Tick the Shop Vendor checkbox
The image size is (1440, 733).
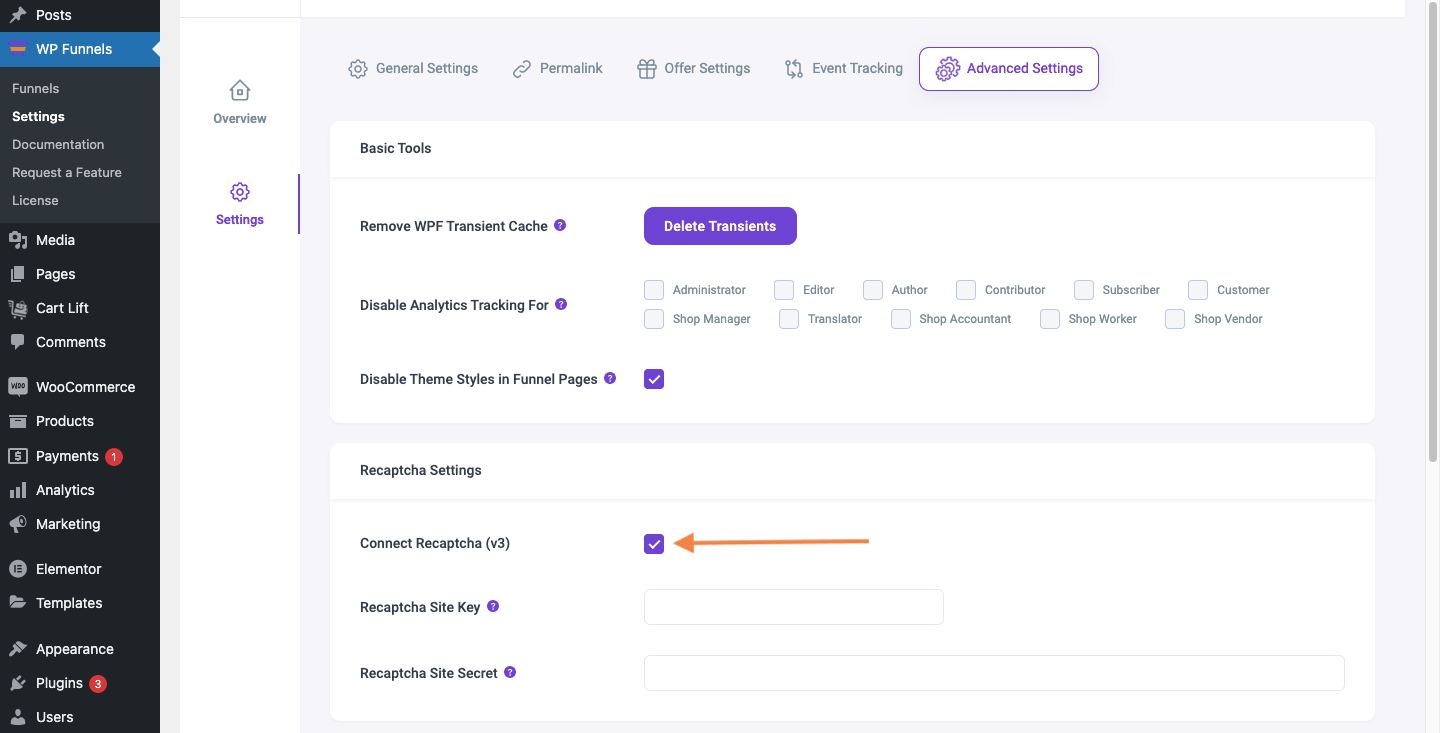[x=1175, y=319]
